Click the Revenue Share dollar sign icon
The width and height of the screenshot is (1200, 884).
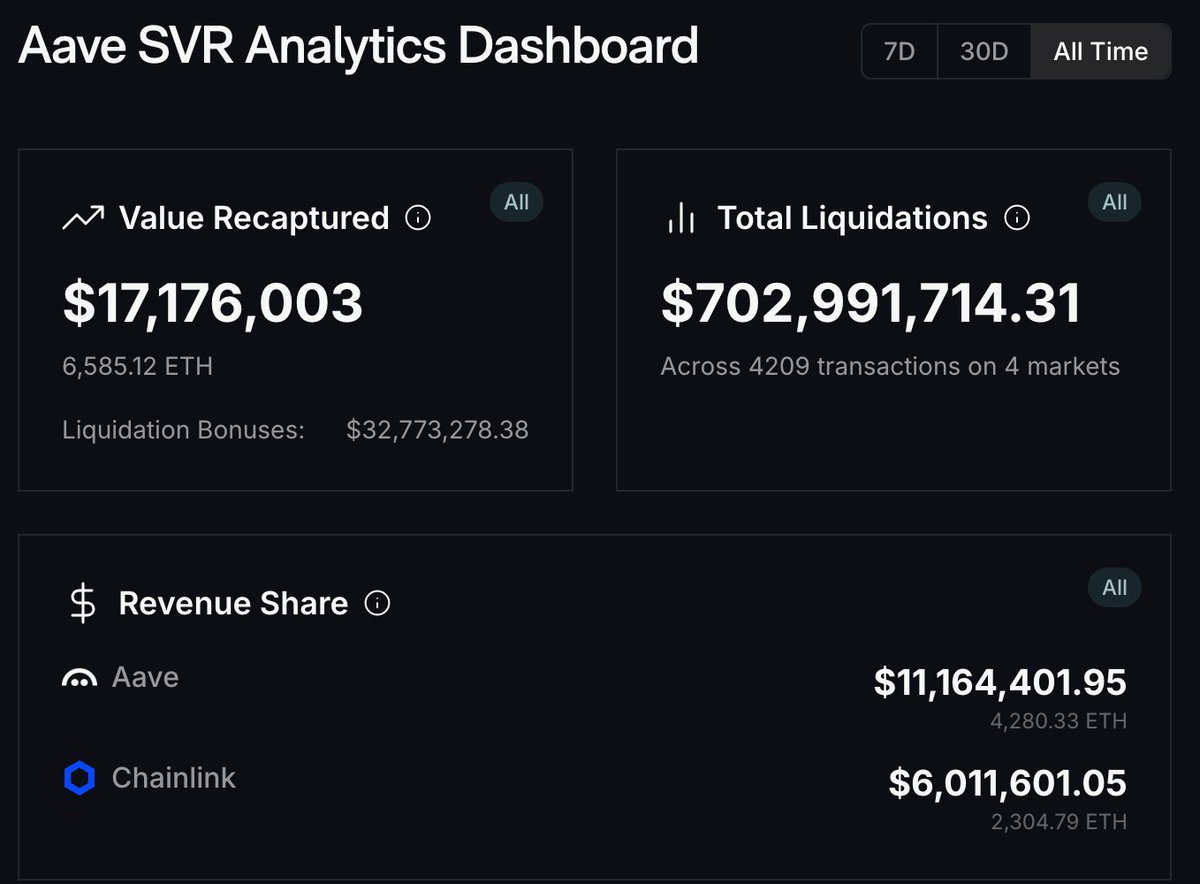coord(83,603)
